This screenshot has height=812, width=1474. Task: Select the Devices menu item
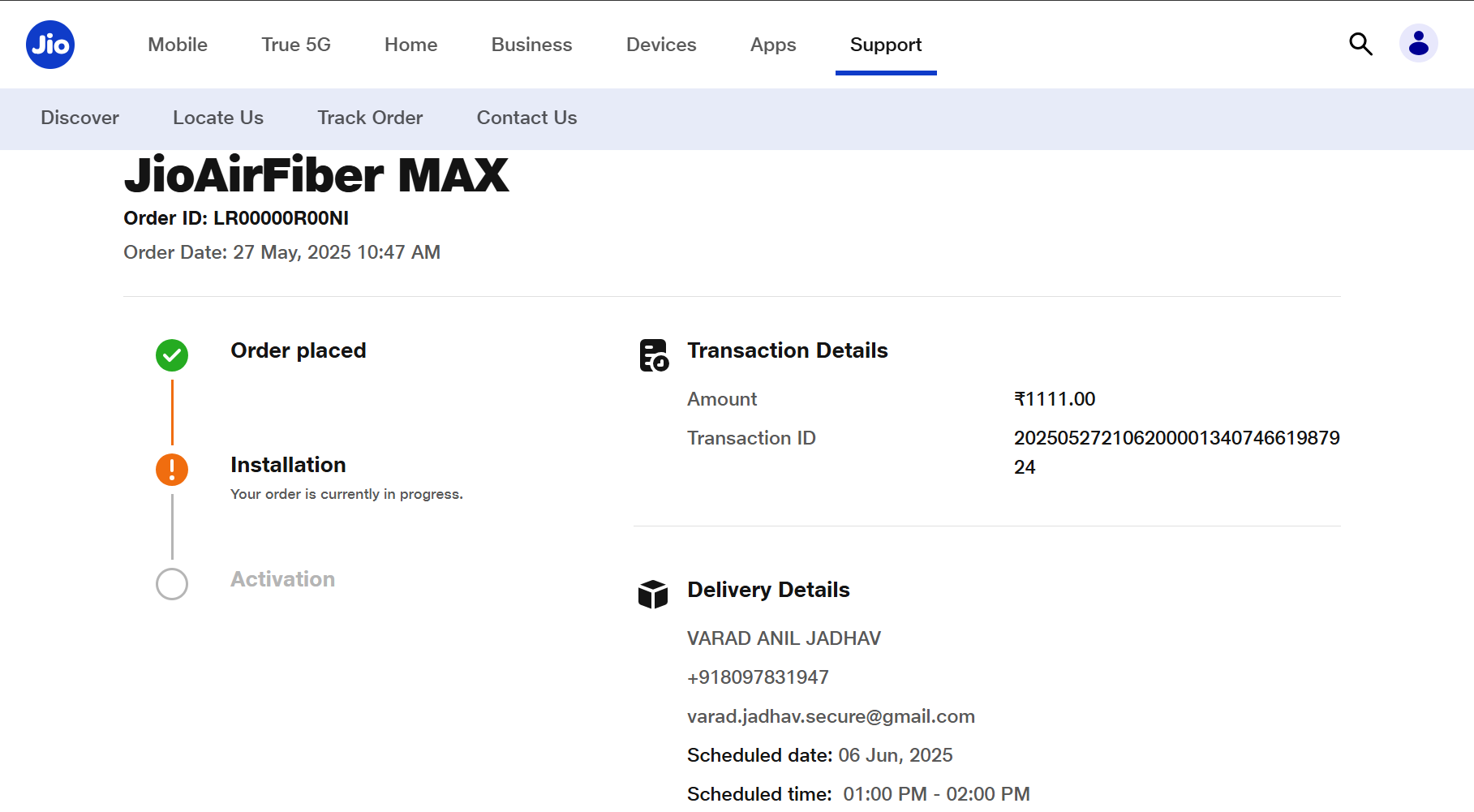(661, 45)
